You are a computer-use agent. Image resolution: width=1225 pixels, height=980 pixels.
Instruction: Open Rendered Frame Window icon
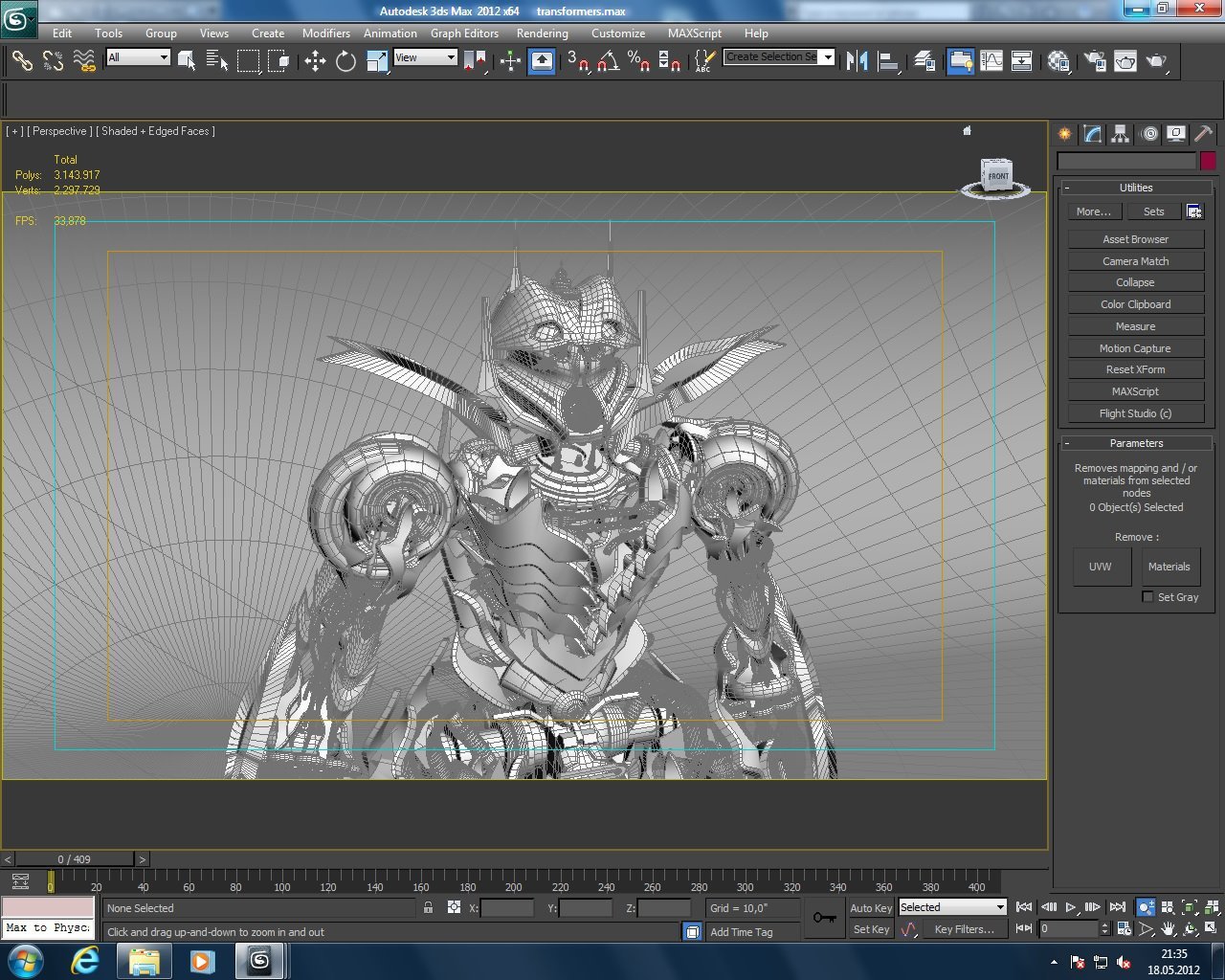1125,61
